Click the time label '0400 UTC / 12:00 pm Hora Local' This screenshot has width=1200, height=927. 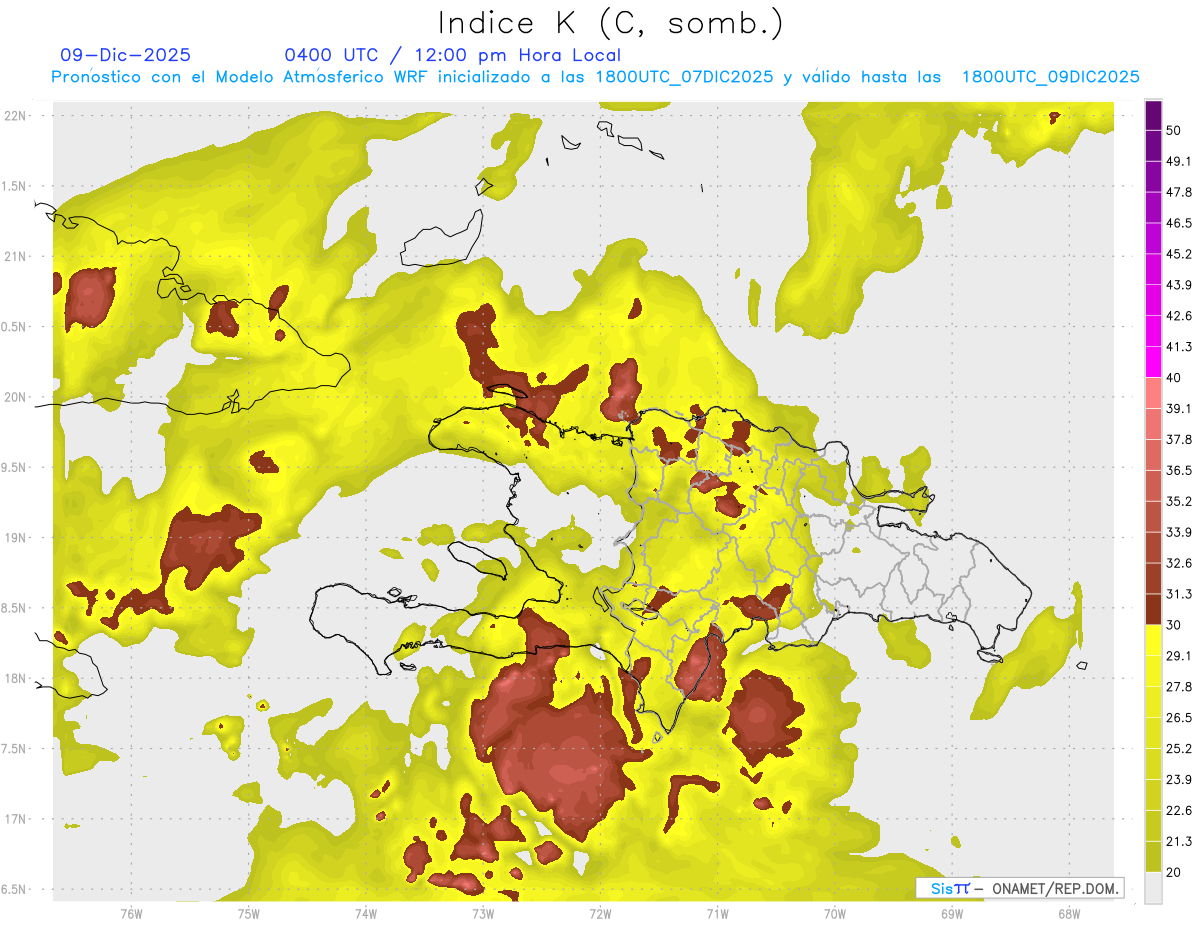(452, 55)
